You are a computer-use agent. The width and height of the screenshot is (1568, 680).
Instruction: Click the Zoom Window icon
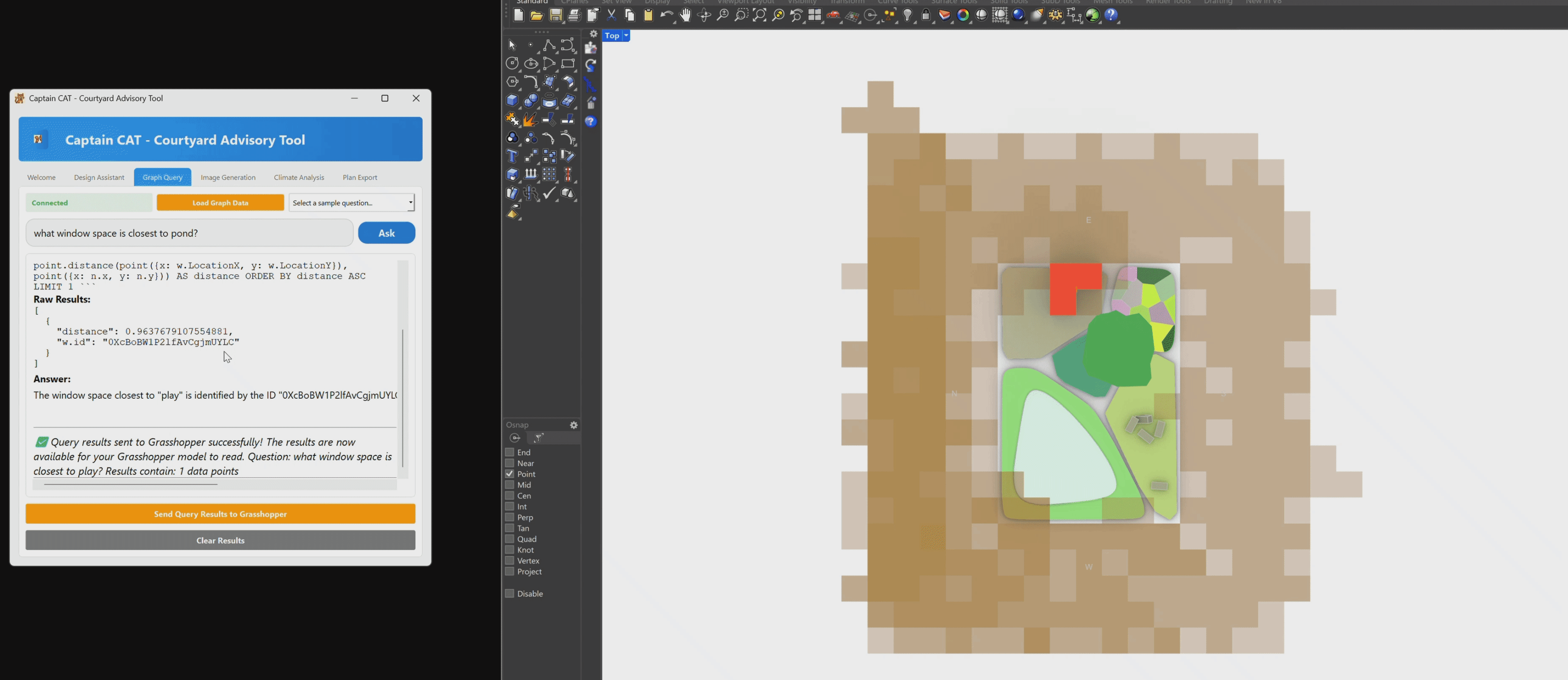pyautogui.click(x=741, y=16)
